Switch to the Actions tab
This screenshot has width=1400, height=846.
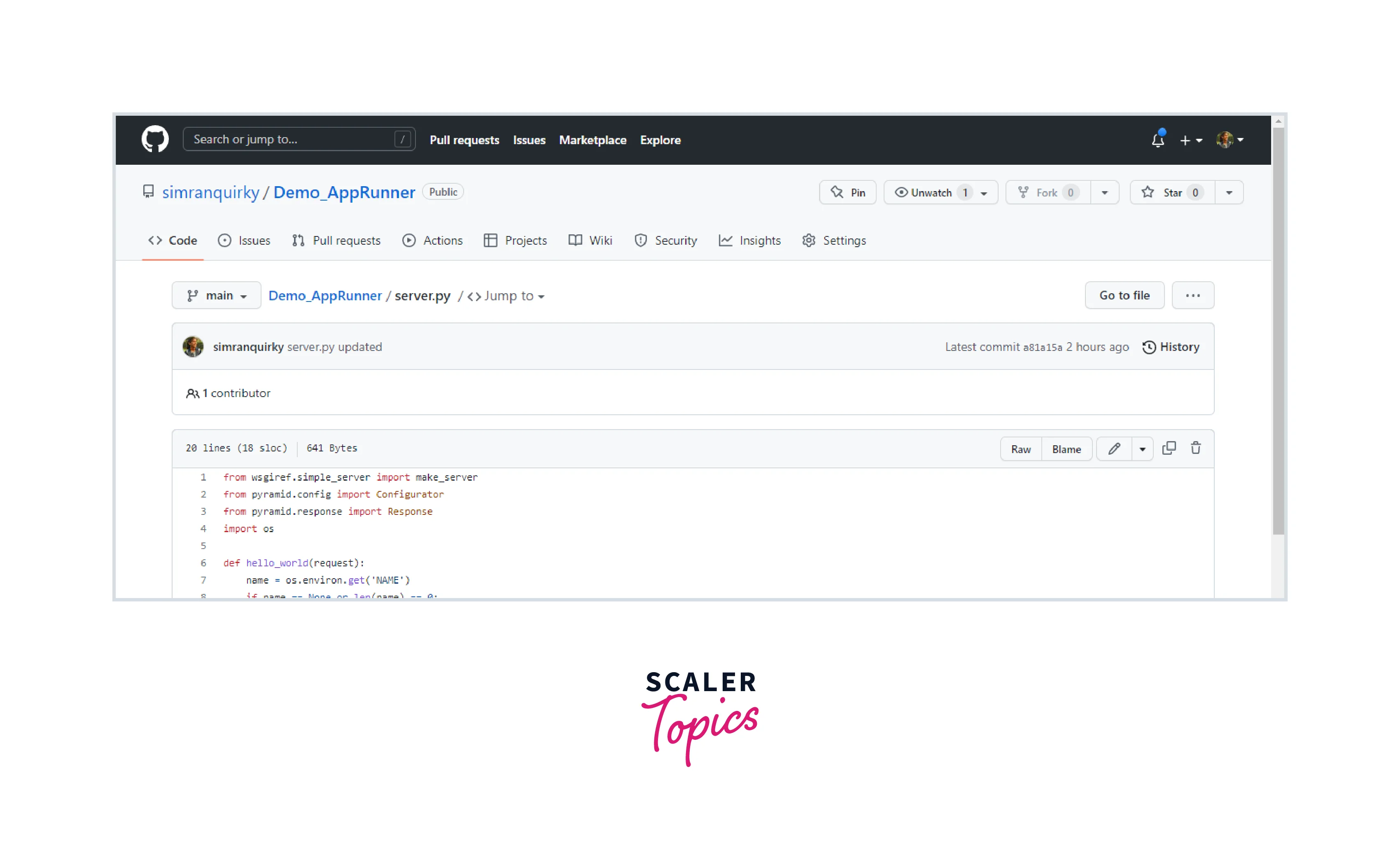[x=432, y=241]
